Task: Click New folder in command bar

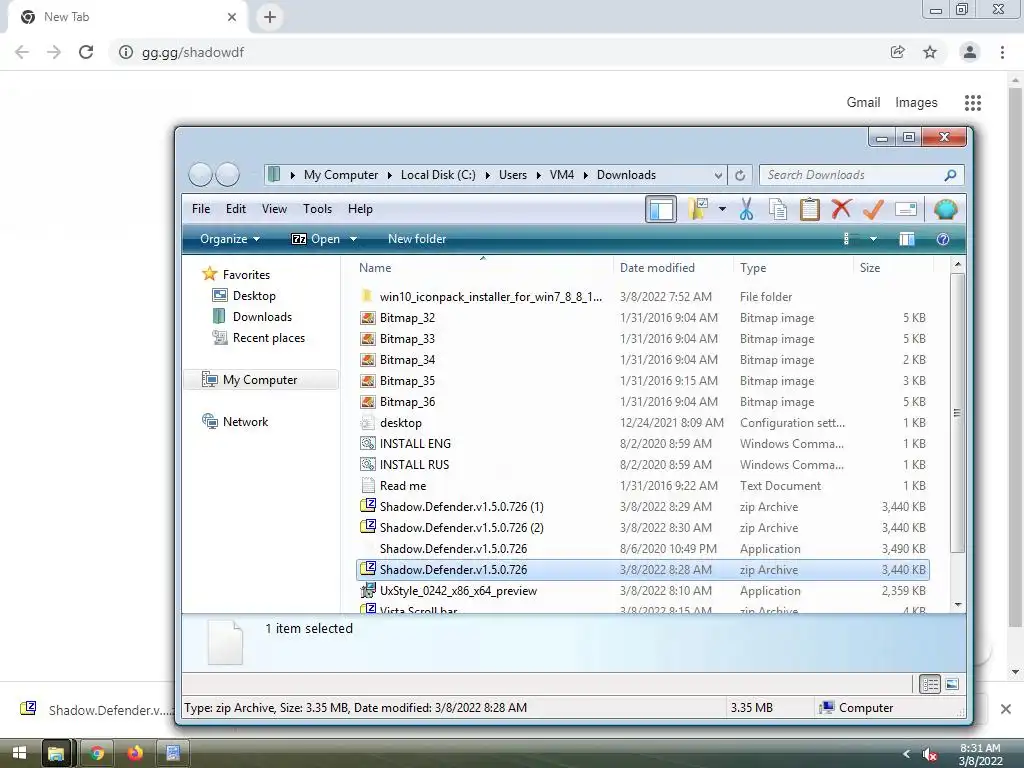Action: point(417,239)
